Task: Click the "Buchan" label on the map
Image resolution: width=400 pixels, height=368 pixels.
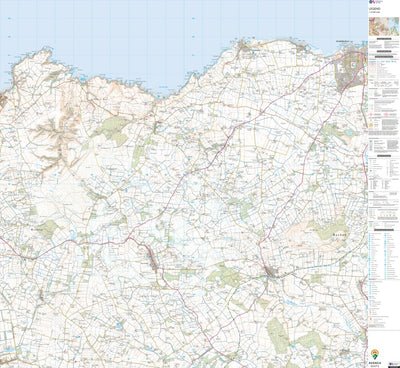Action: pyautogui.click(x=340, y=235)
